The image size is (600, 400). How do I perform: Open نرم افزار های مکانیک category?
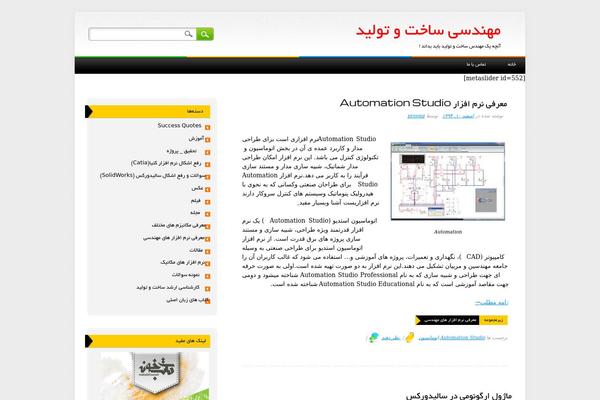tap(183, 262)
